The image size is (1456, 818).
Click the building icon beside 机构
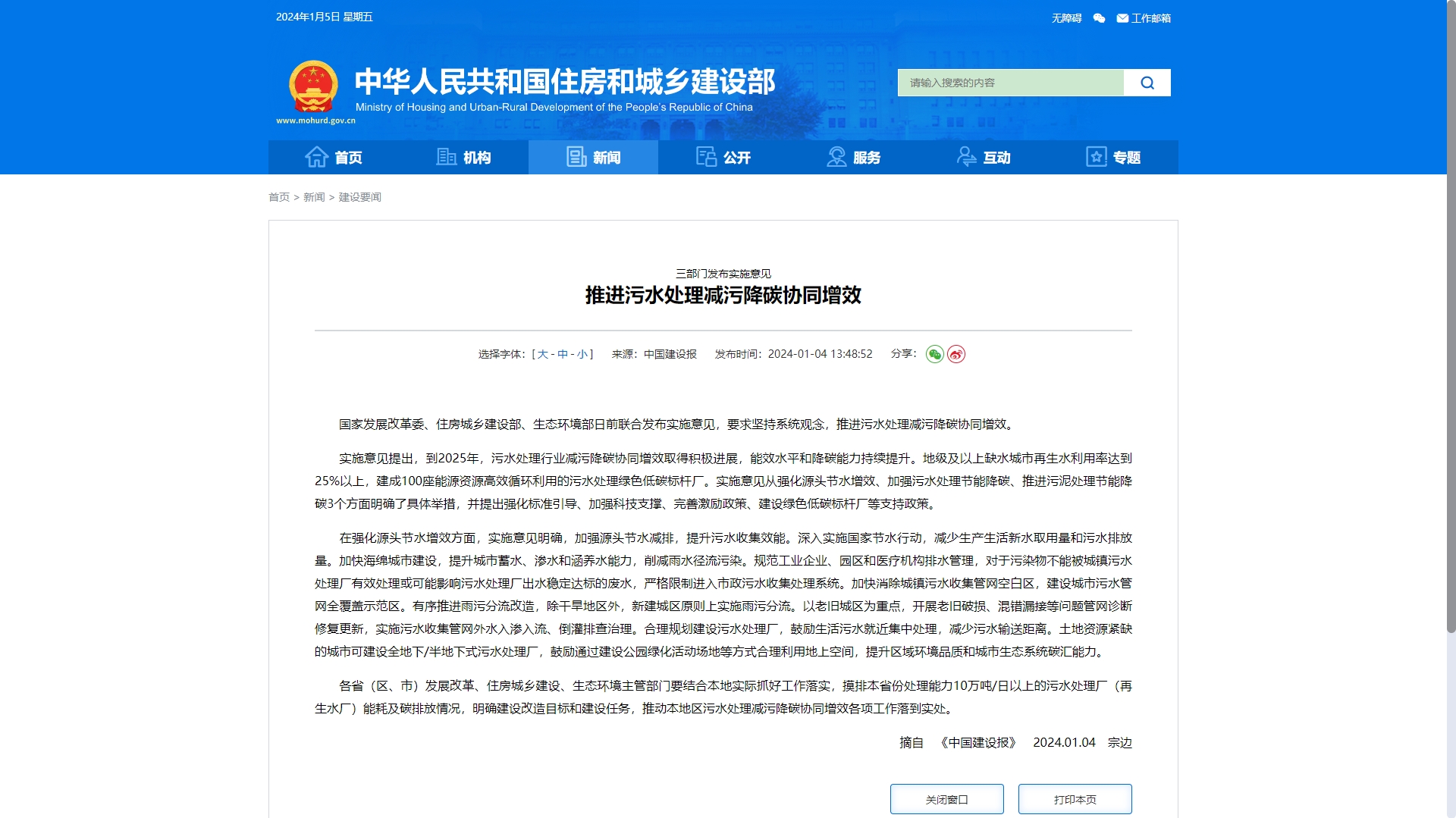point(446,157)
